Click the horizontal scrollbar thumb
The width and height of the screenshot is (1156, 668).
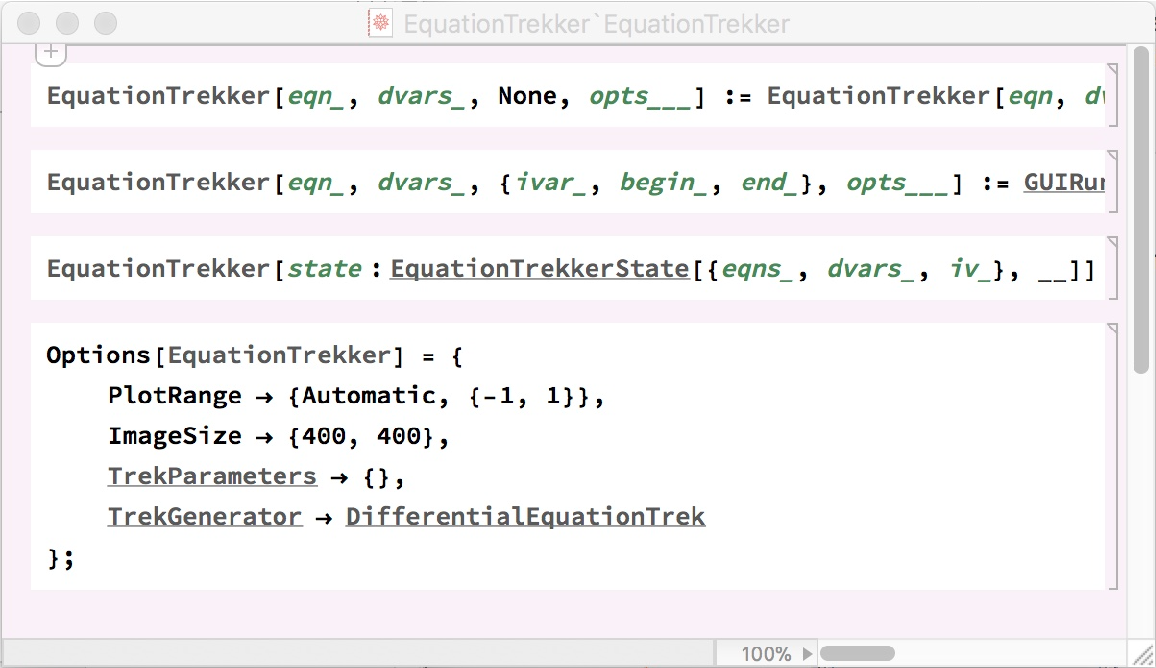pyautogui.click(x=857, y=654)
